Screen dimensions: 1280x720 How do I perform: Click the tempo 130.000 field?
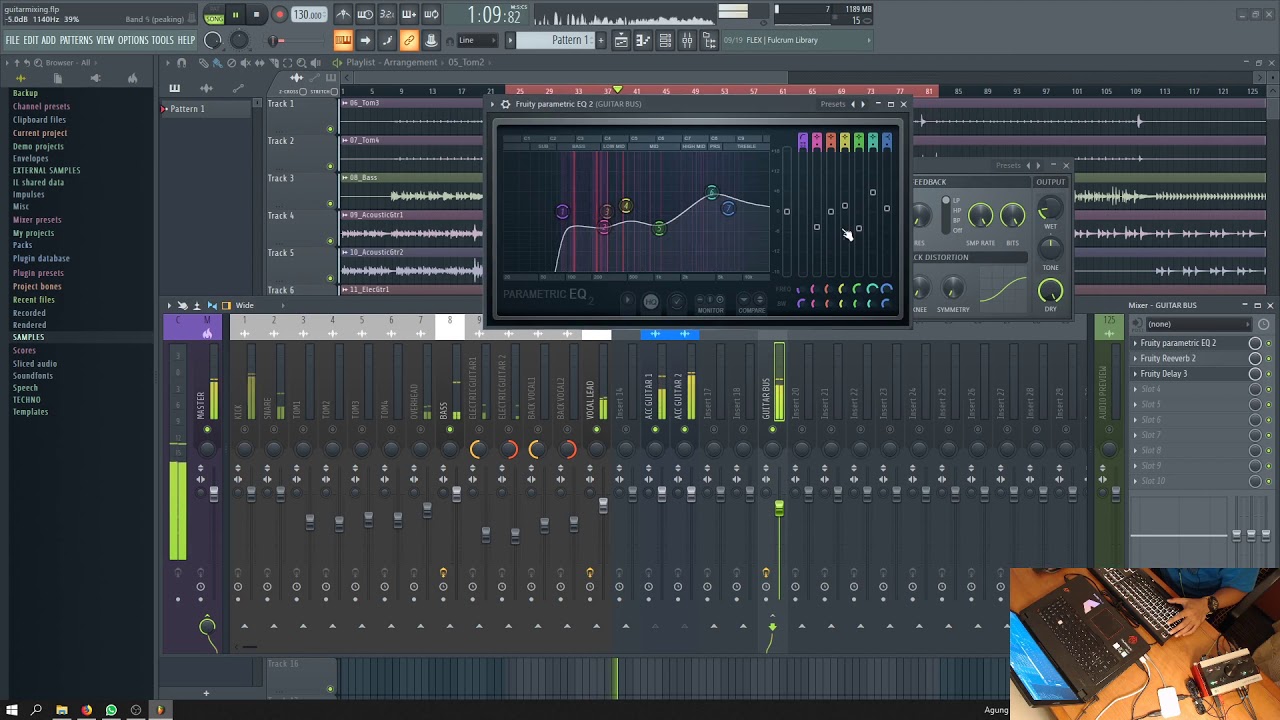[x=309, y=15]
